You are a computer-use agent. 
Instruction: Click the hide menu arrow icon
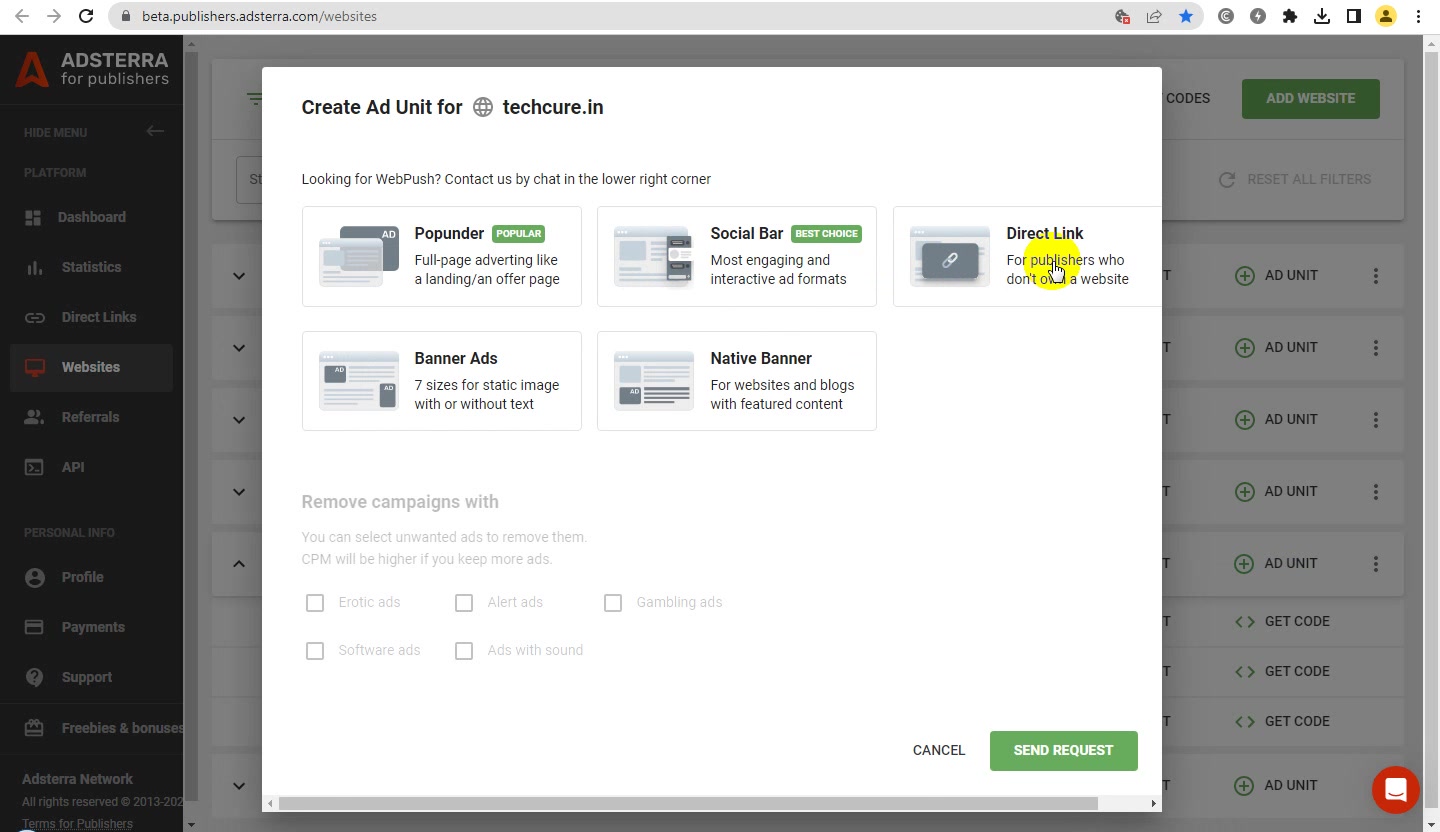(x=155, y=131)
